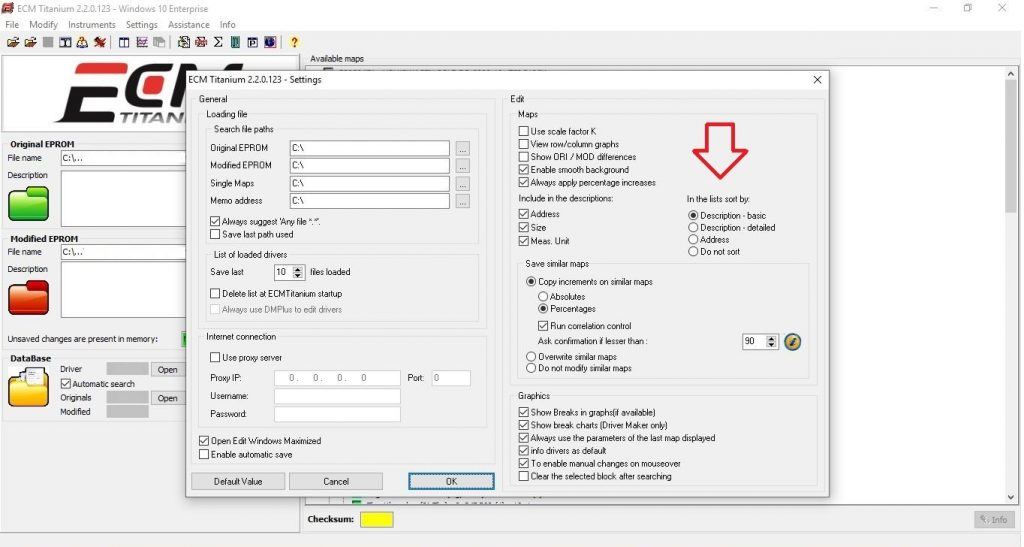1024x547 pixels.
Task: Increase Save last files loaded count
Action: pos(298,268)
